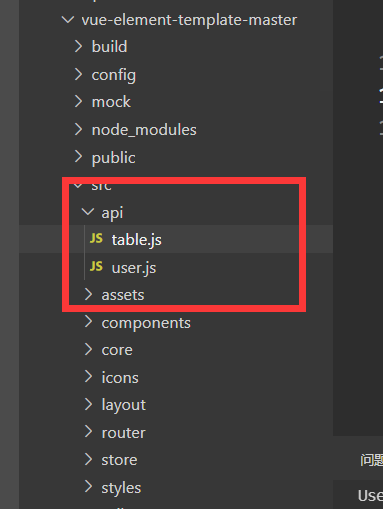Screen dimensions: 383x509
Task: Open the 问题 panel tab
Action: (371, 460)
